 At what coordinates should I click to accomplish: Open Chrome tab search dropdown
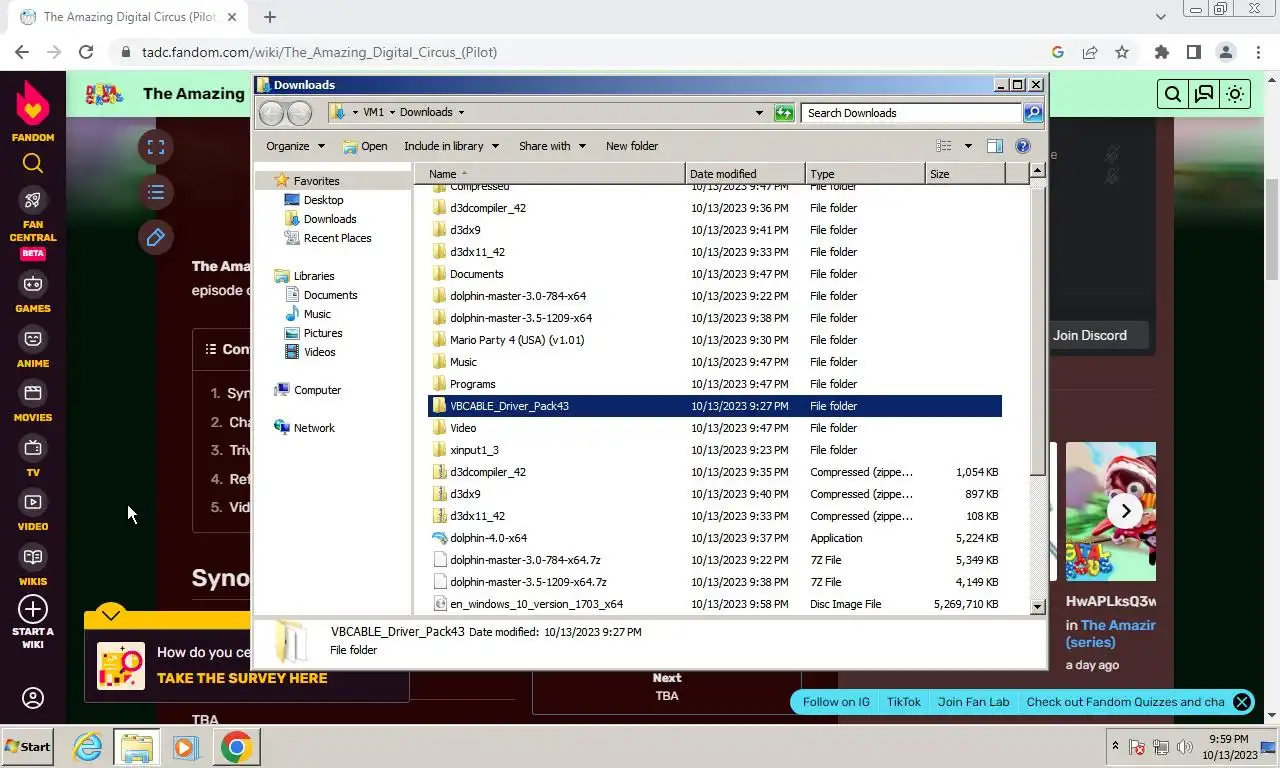pyautogui.click(x=1161, y=17)
